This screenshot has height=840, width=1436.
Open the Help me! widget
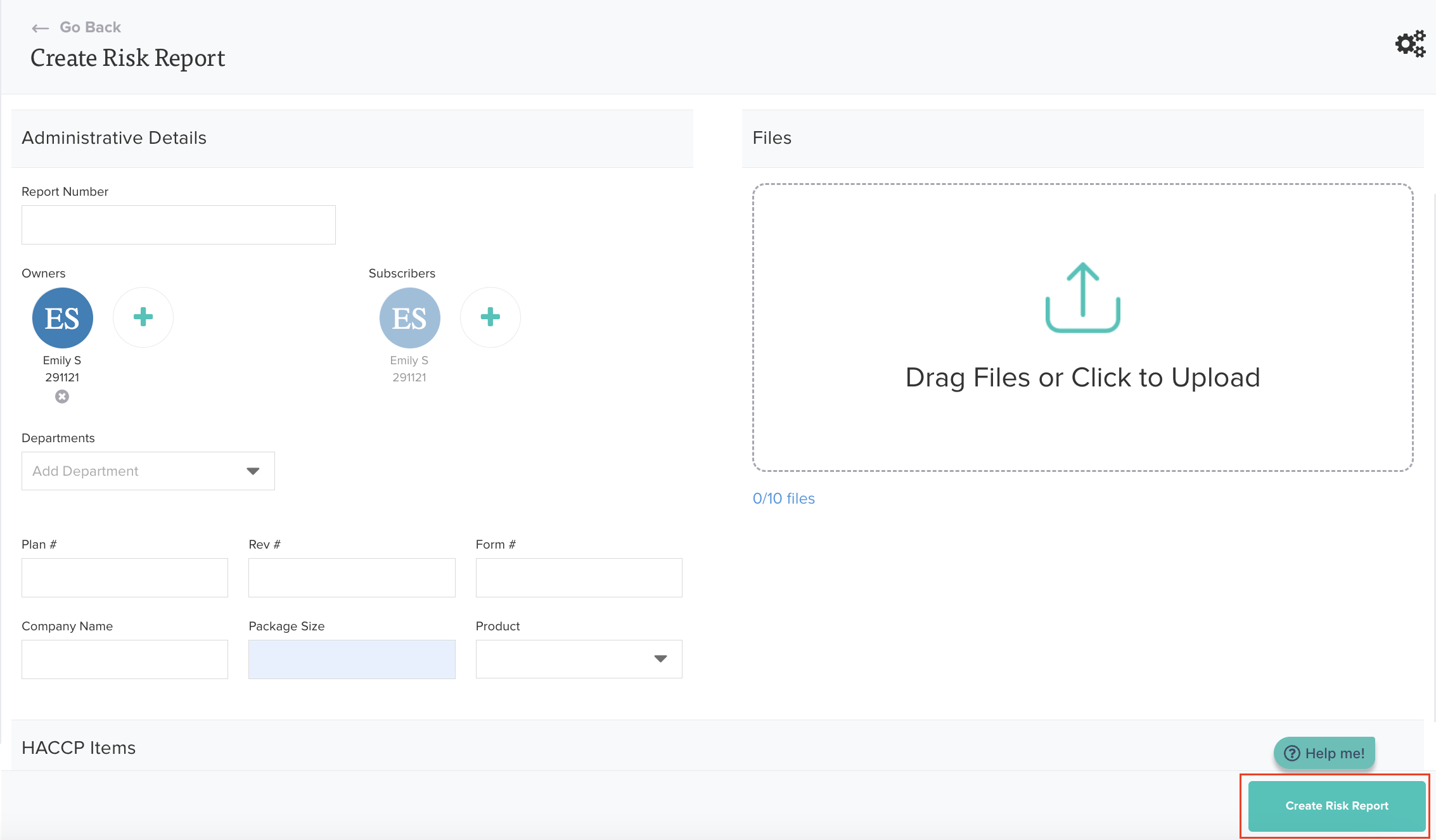point(1324,753)
